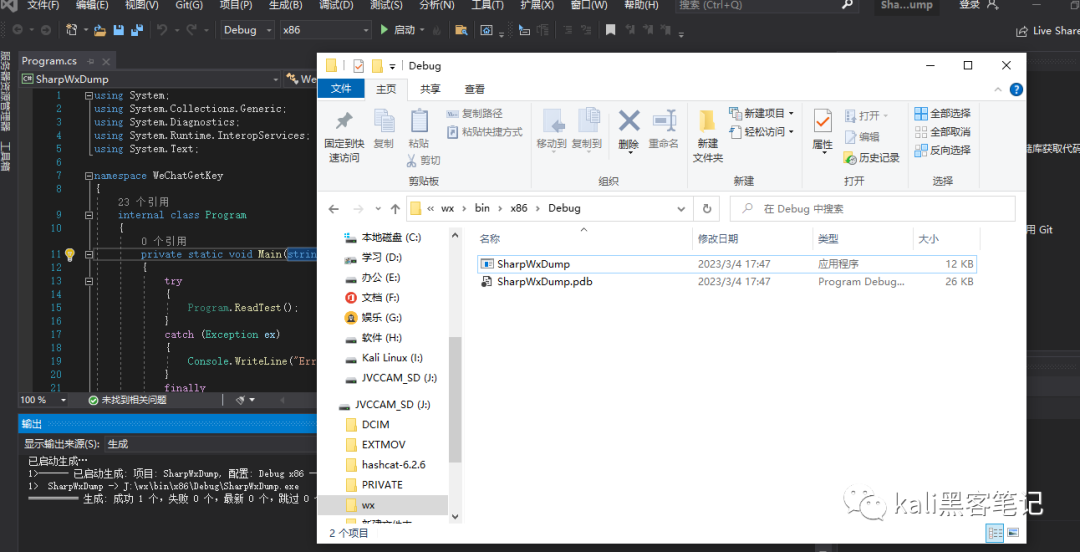Screen dimensions: 1080x552
Task: Switch to the 查看 tab in Explorer
Action: tap(475, 89)
